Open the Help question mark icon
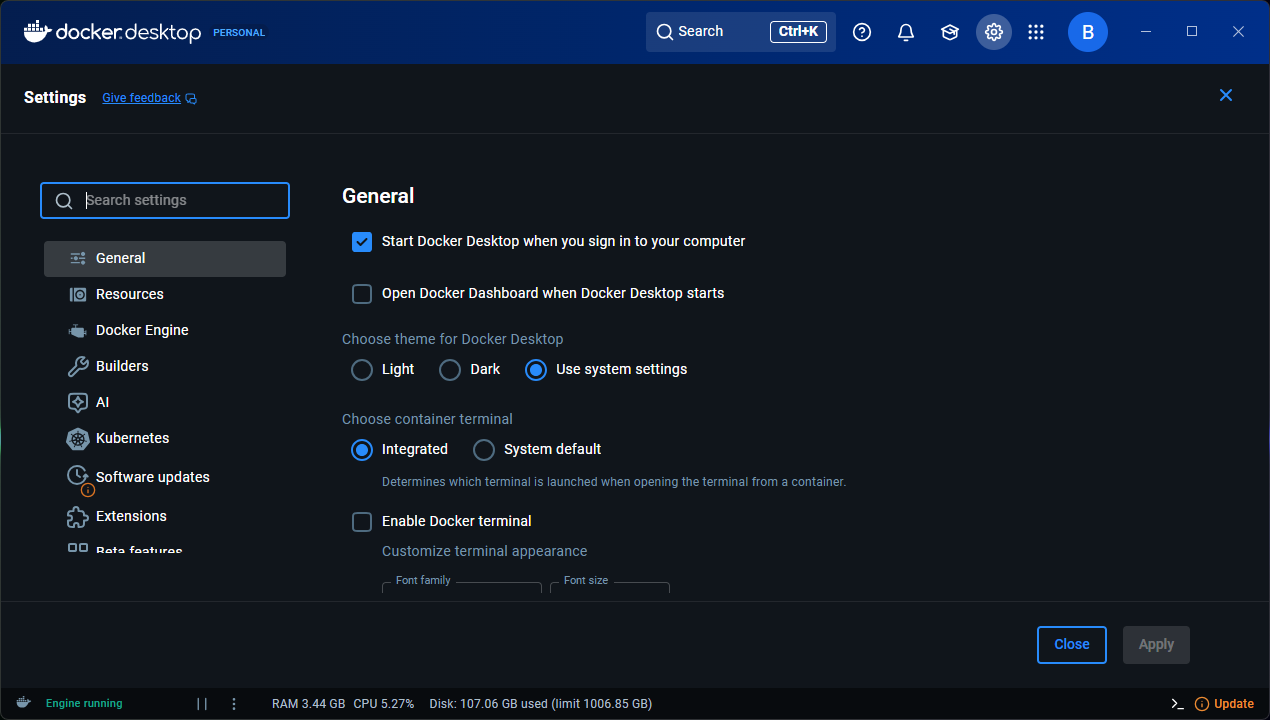The height and width of the screenshot is (720, 1270). (x=862, y=32)
